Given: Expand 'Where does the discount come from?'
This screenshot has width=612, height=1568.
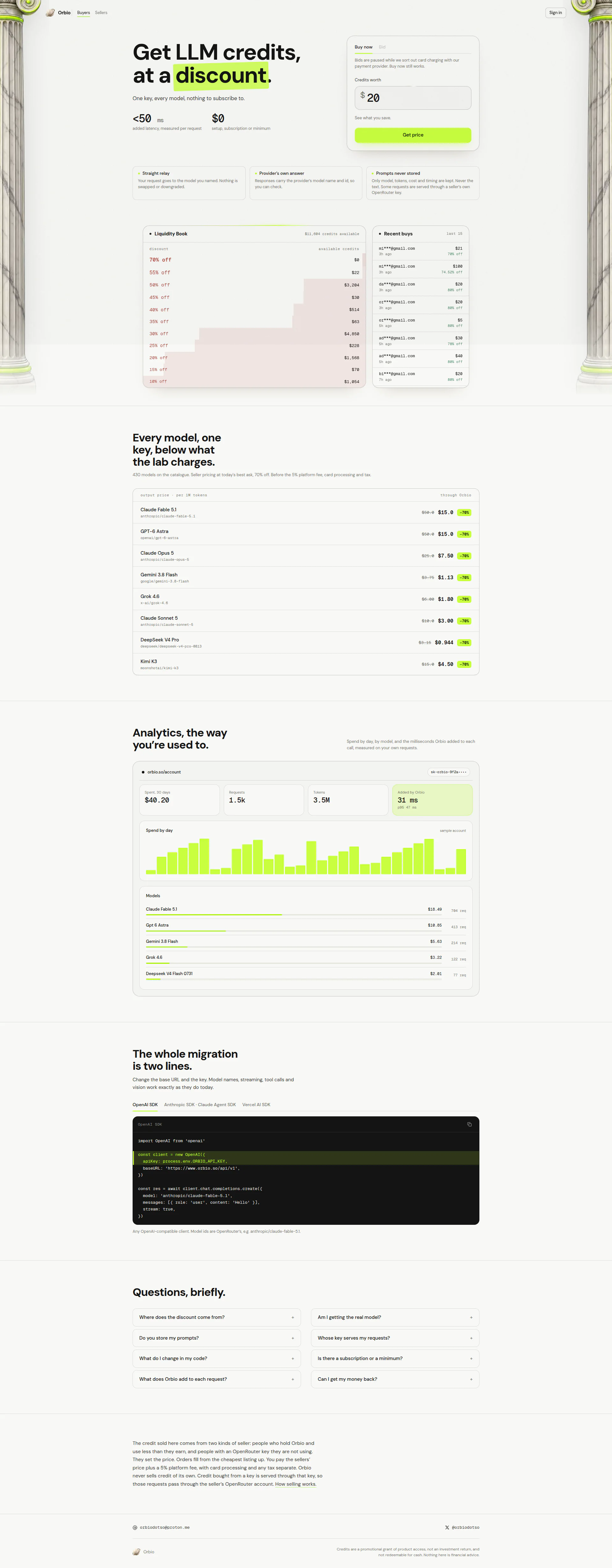Looking at the screenshot, I should 216,1317.
